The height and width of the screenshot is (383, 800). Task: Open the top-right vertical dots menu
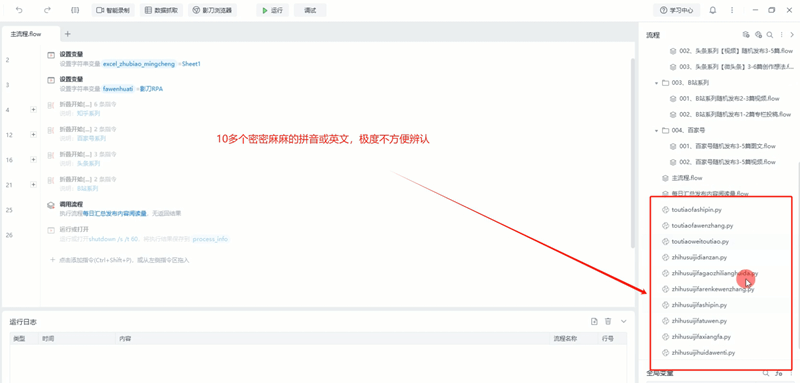tap(732, 10)
